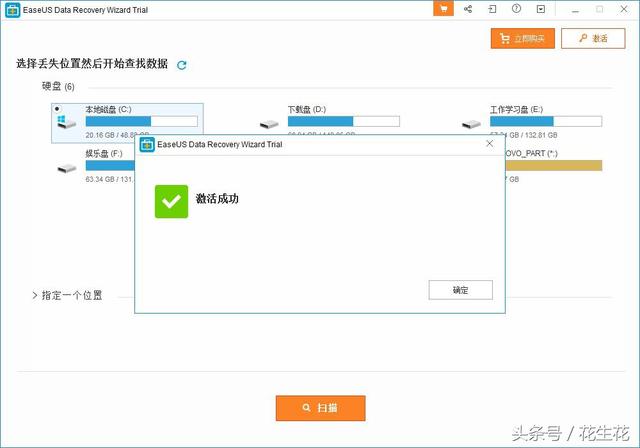Viewport: 640px width, 448px height.
Task: Click the C: drive usage bar
Action: pyautogui.click(x=142, y=121)
